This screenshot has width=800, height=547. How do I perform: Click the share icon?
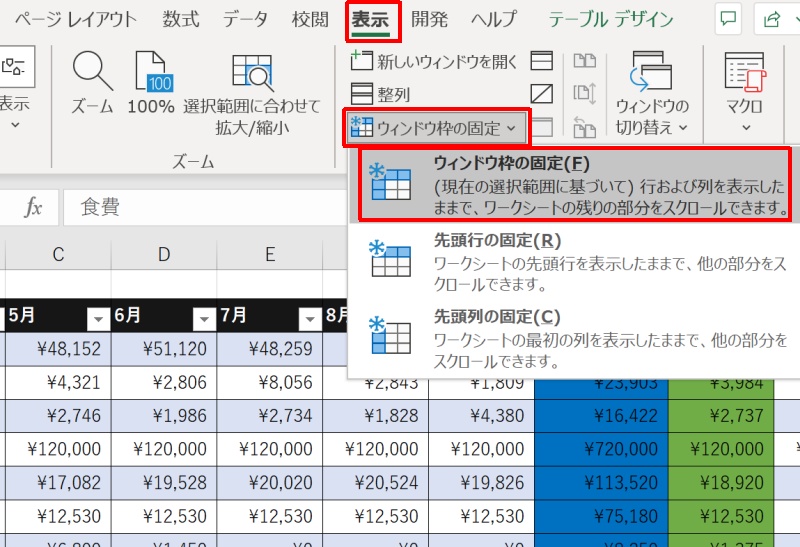point(771,19)
